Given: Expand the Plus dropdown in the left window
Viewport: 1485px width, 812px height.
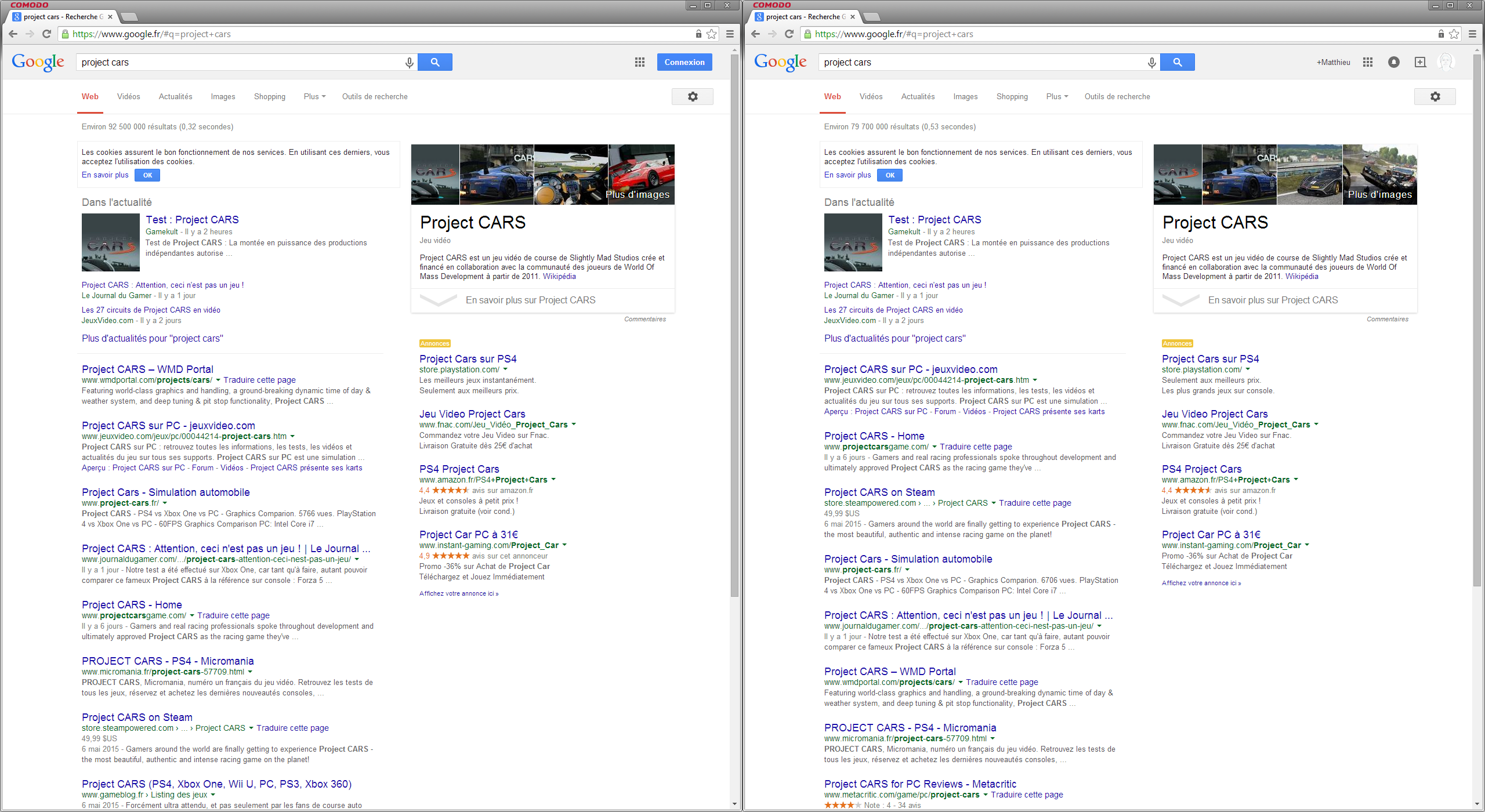Looking at the screenshot, I should pyautogui.click(x=315, y=97).
